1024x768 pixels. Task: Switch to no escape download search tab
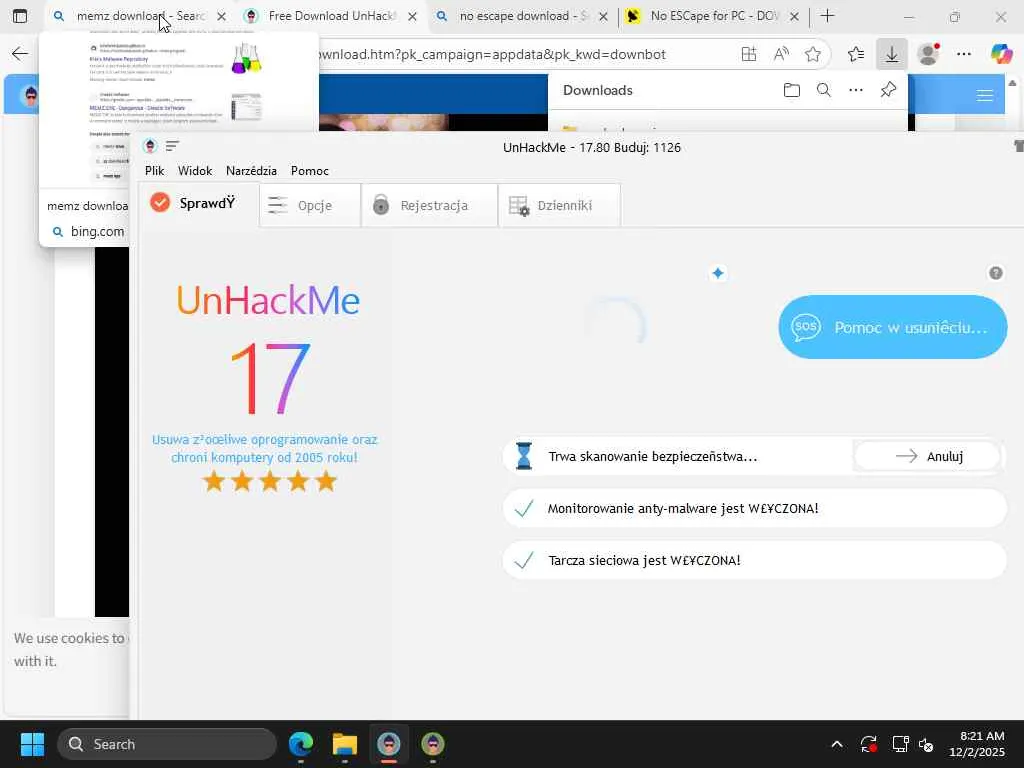[x=522, y=16]
